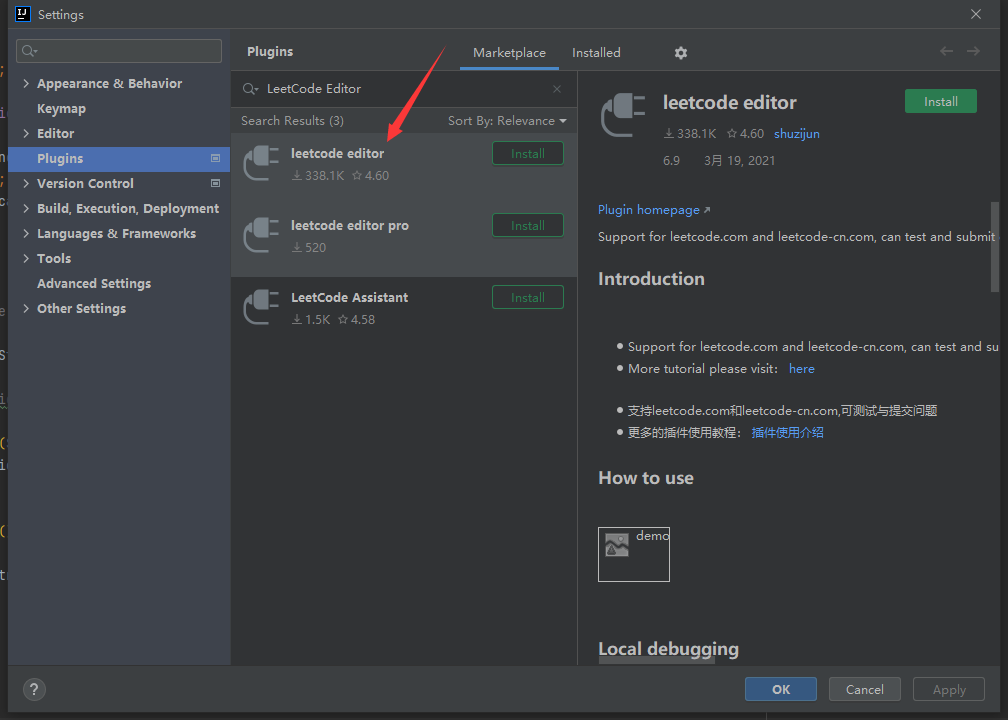
Task: Open the shuzijun author link
Action: [x=796, y=134]
